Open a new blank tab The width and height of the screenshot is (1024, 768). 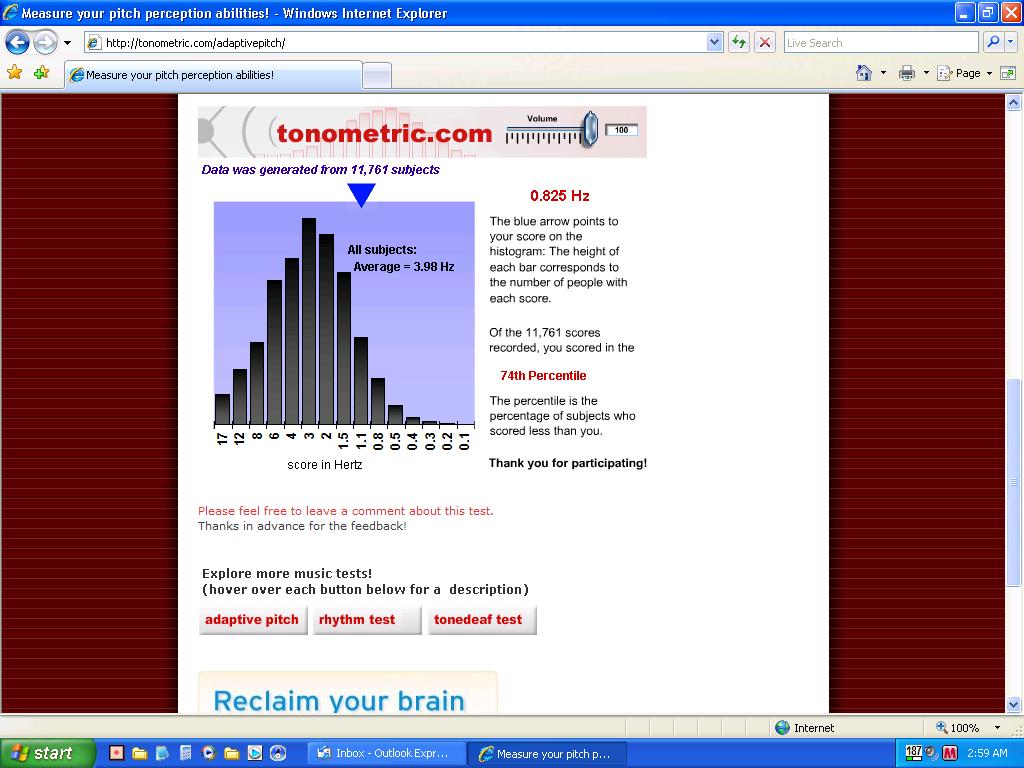376,75
